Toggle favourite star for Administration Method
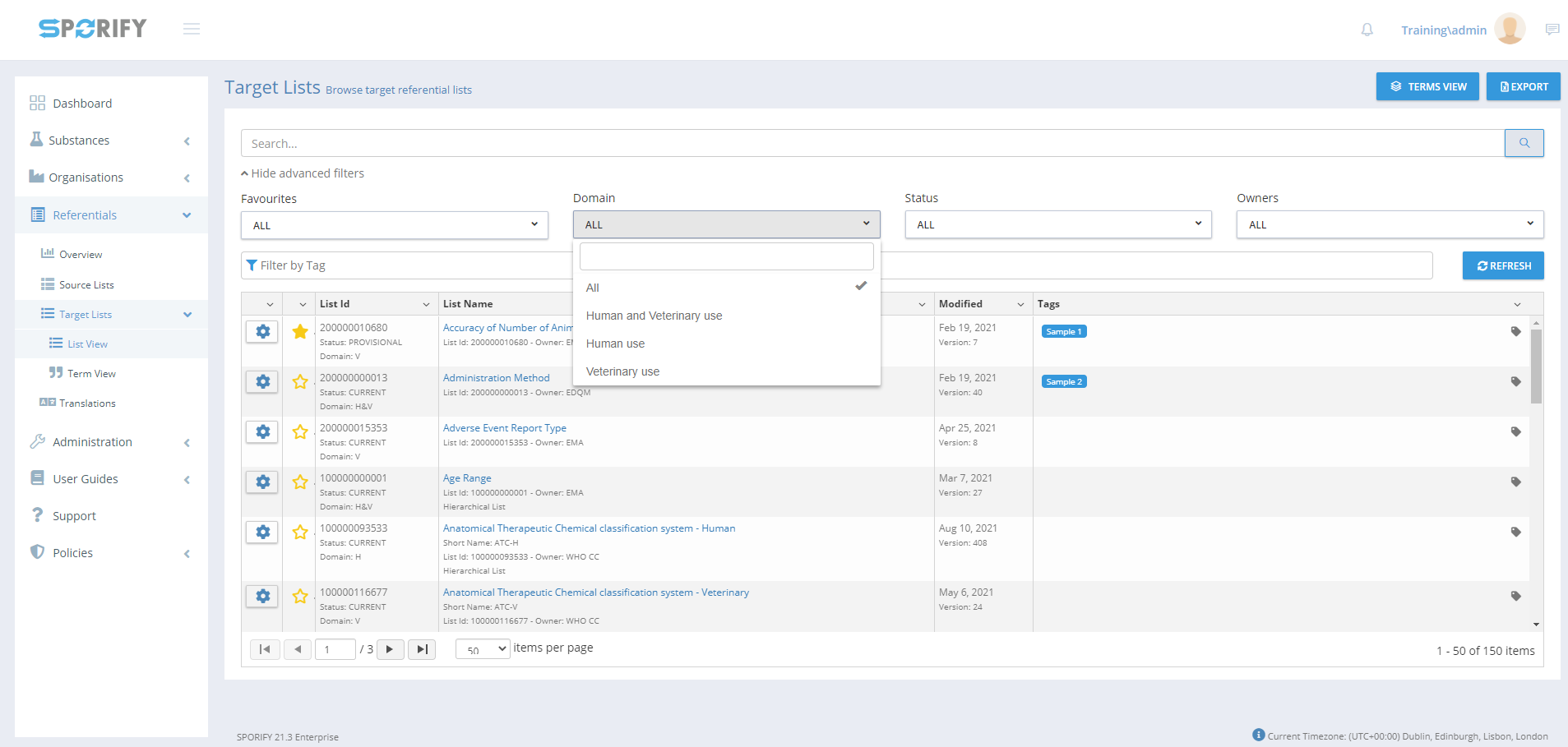 (300, 381)
